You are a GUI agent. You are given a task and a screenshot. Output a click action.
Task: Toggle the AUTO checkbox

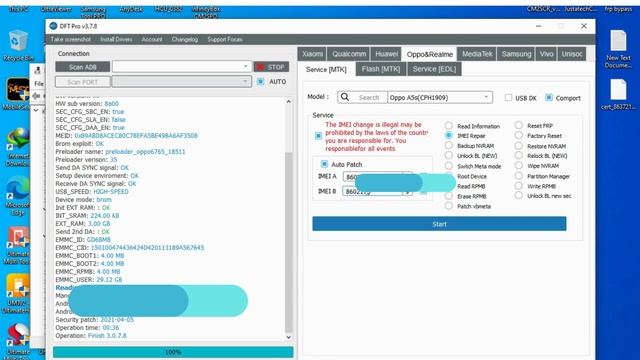pyautogui.click(x=260, y=82)
